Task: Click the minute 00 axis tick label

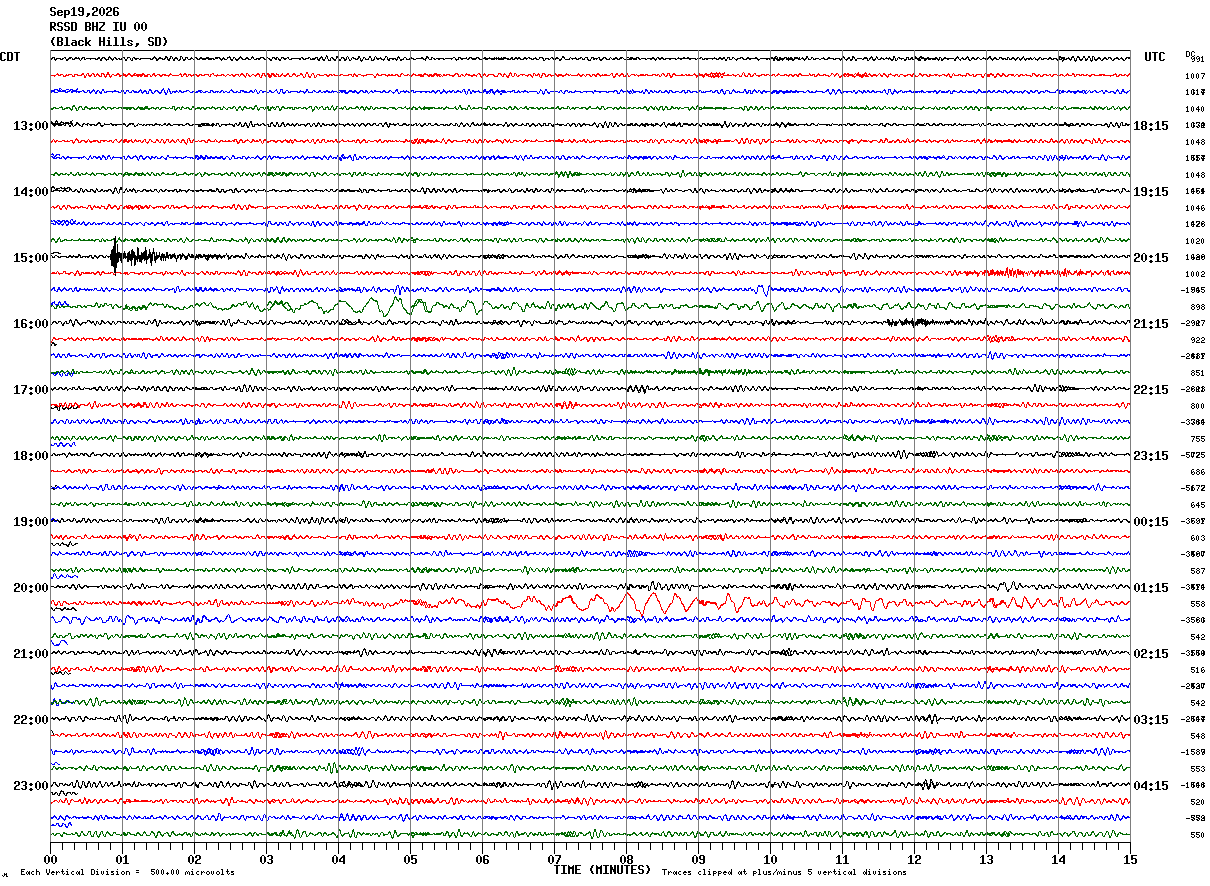Action: (51, 859)
